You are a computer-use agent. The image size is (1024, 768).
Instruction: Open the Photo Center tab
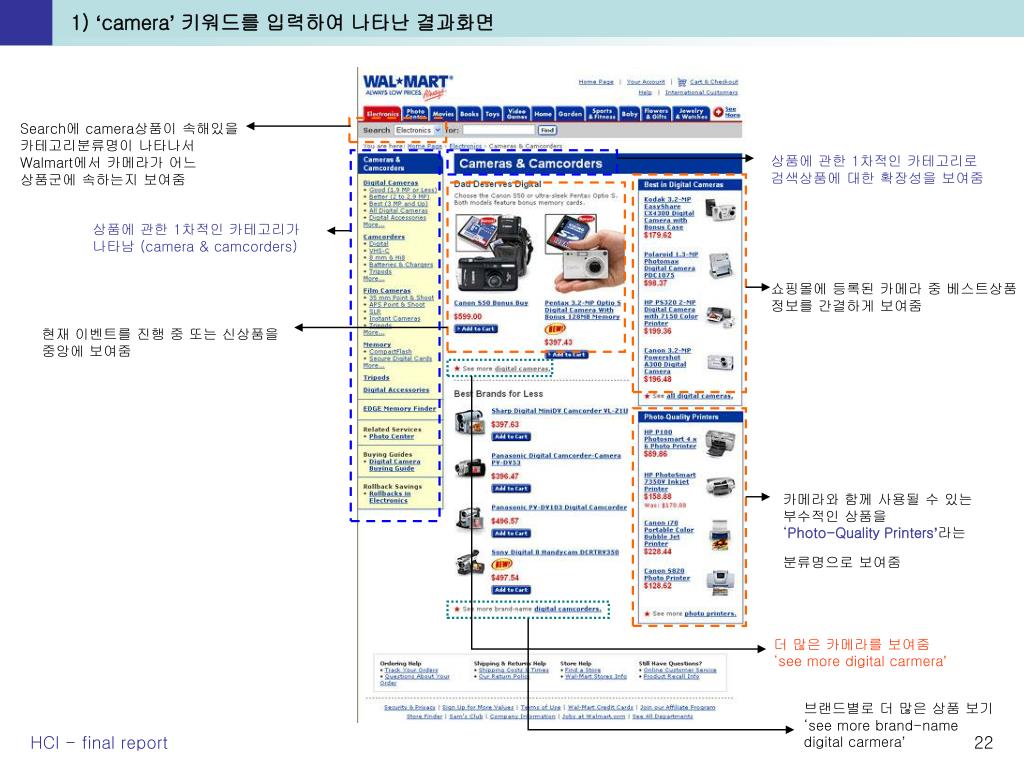coord(415,114)
